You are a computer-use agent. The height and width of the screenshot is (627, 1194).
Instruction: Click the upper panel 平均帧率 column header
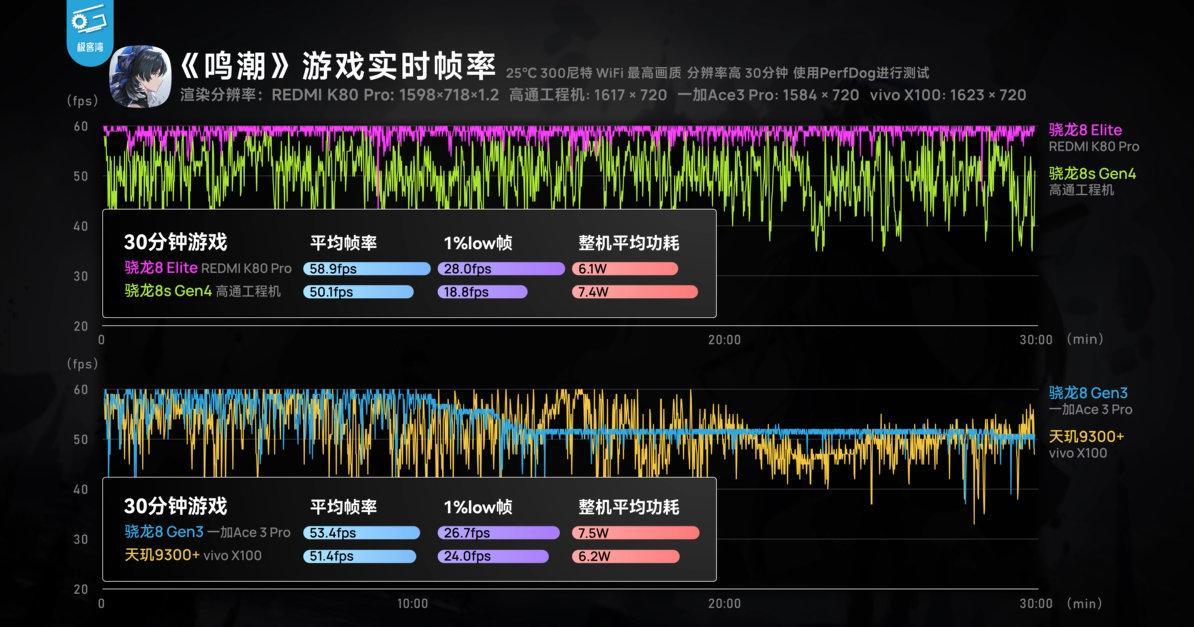pyautogui.click(x=343, y=244)
